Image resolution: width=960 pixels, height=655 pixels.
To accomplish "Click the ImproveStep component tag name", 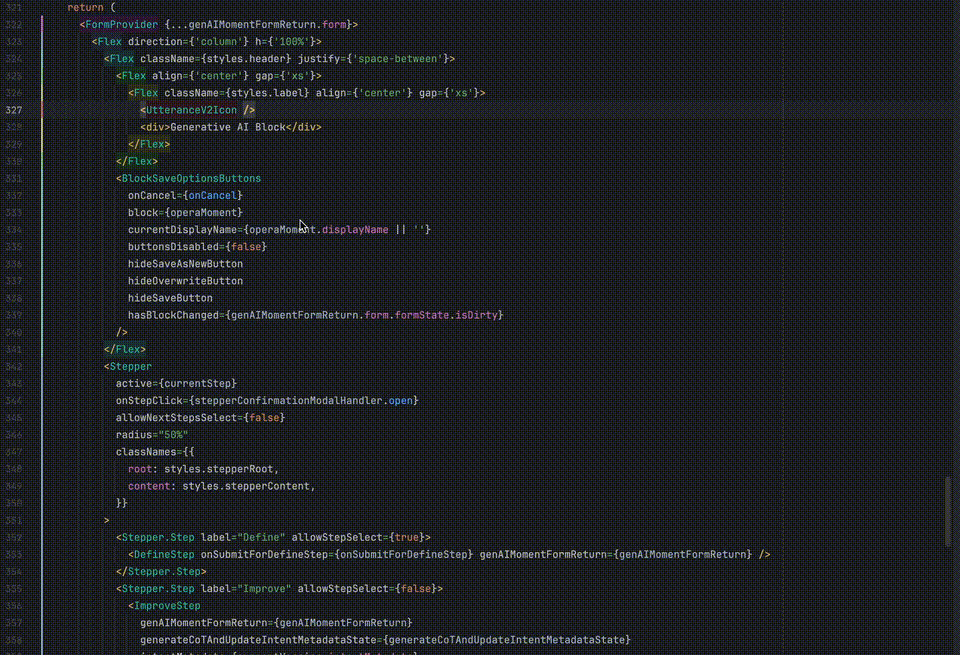I will (167, 606).
